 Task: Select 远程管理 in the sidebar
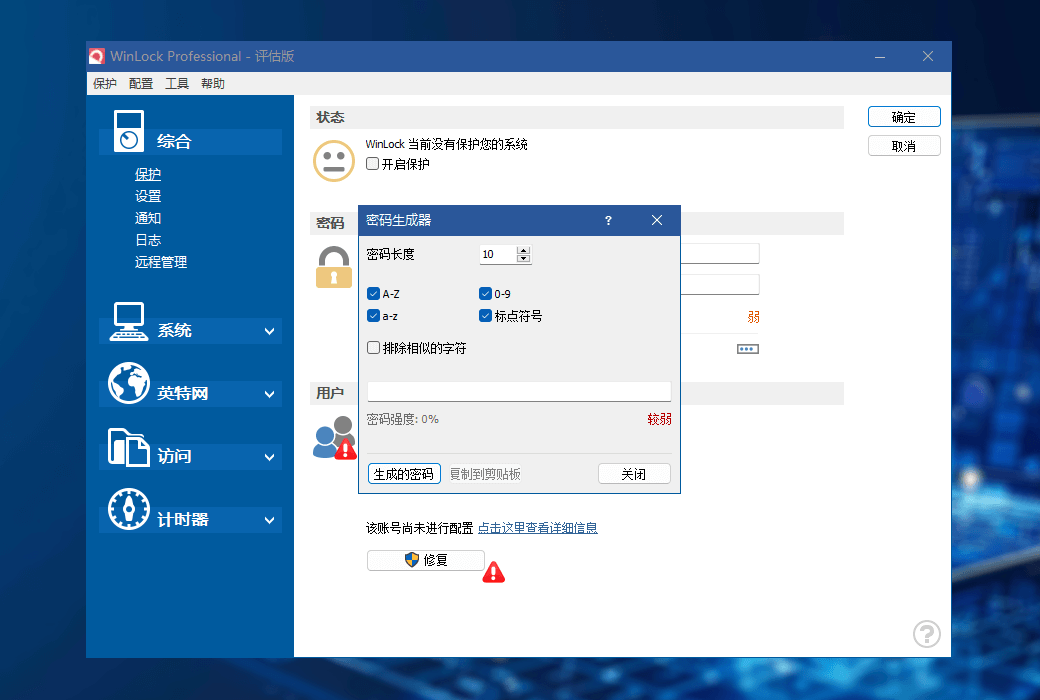(x=161, y=261)
